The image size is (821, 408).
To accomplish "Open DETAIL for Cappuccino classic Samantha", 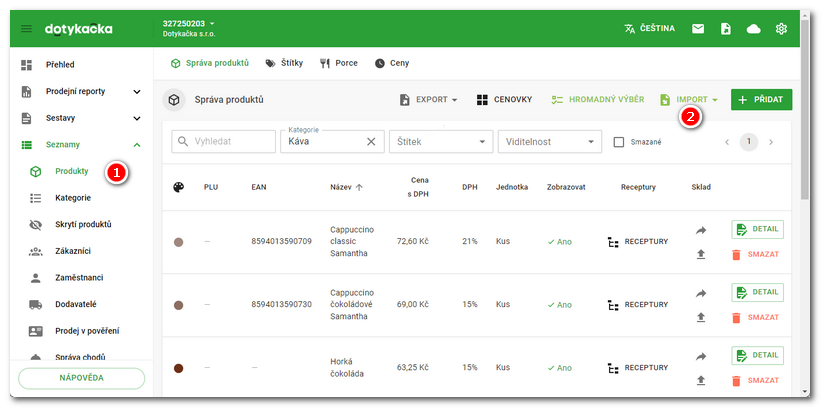I will pos(758,229).
